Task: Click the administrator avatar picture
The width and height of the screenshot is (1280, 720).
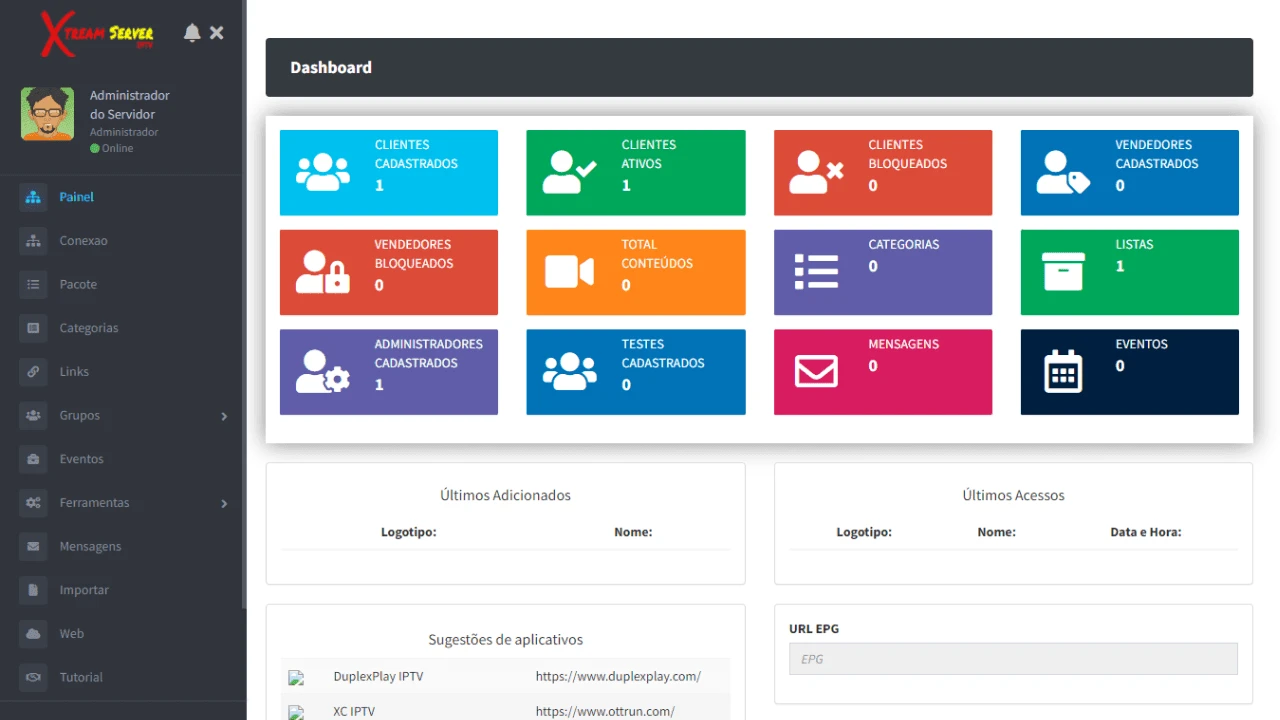Action: coord(47,114)
